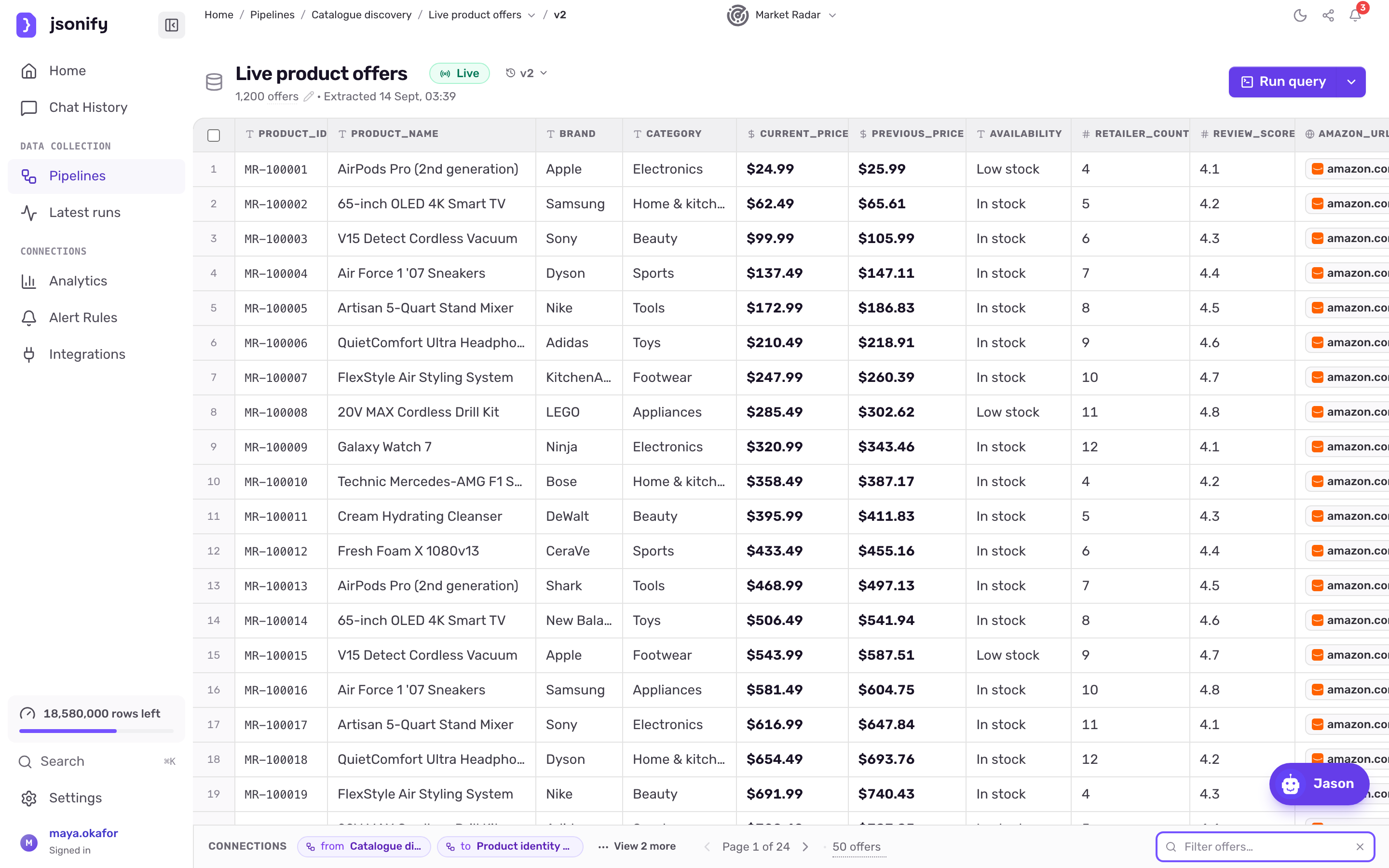Click the version history clock icon
Screen dimensions: 1389x868
coord(510,73)
